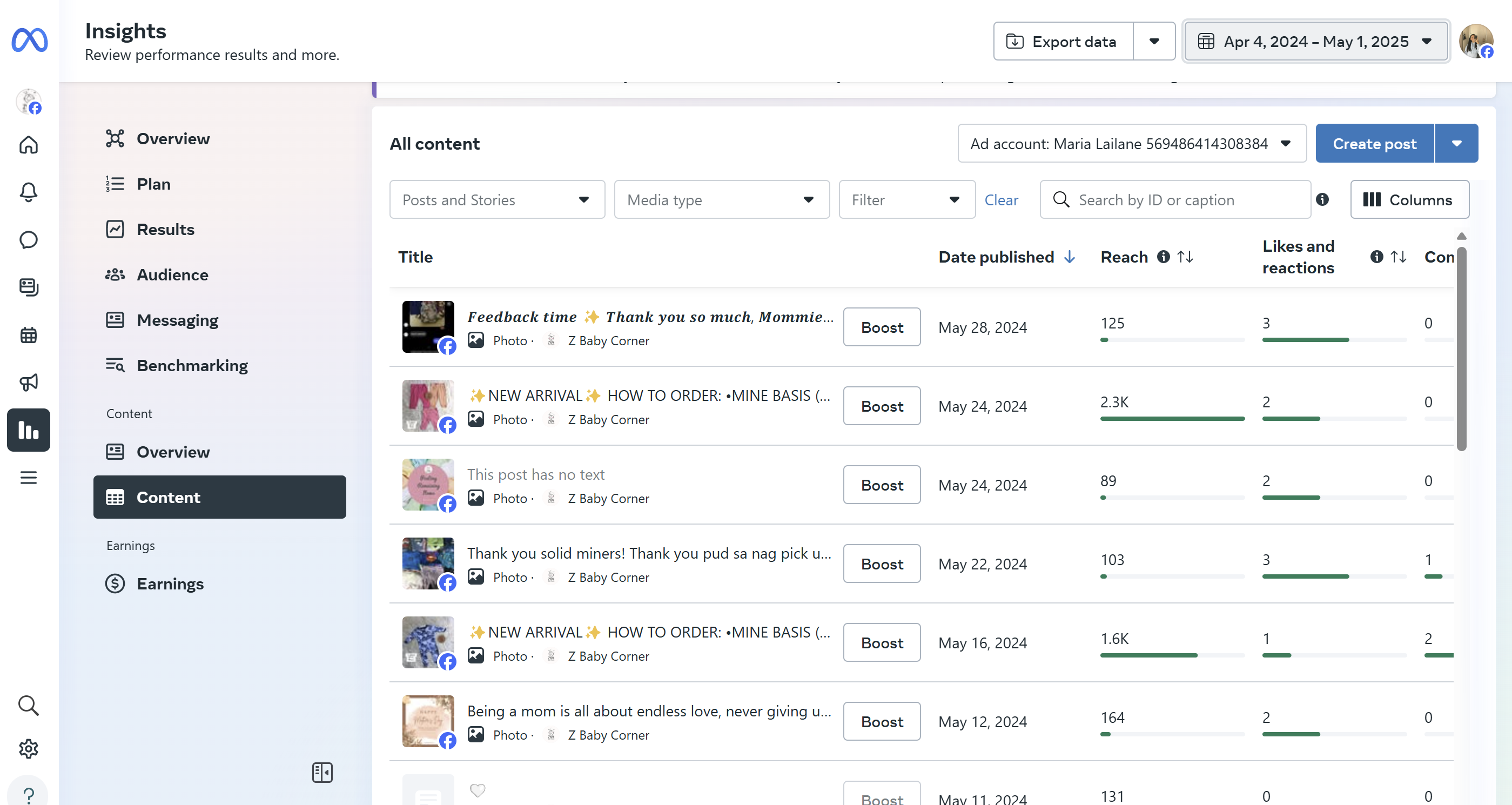Collapse the navigation sidebar panel
This screenshot has height=805, width=1512.
(x=322, y=772)
